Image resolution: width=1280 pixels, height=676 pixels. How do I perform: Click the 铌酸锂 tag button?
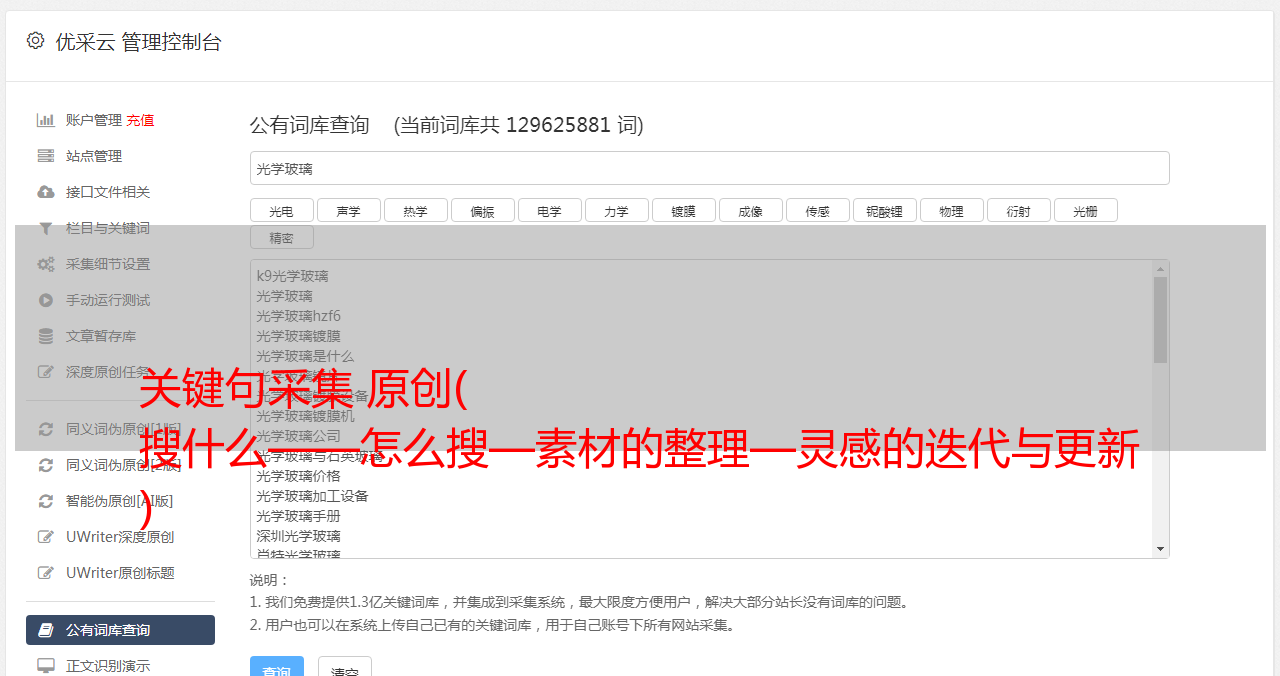click(x=884, y=210)
